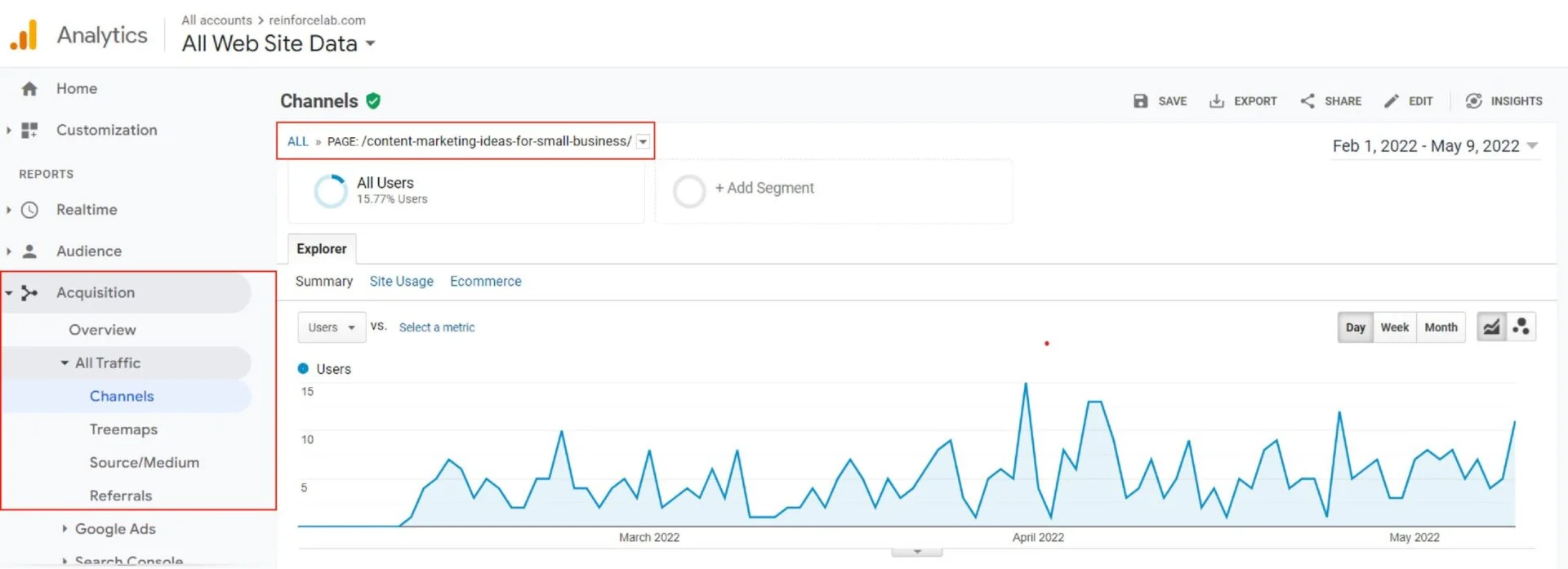Open the Source/Medium report

pyautogui.click(x=145, y=462)
